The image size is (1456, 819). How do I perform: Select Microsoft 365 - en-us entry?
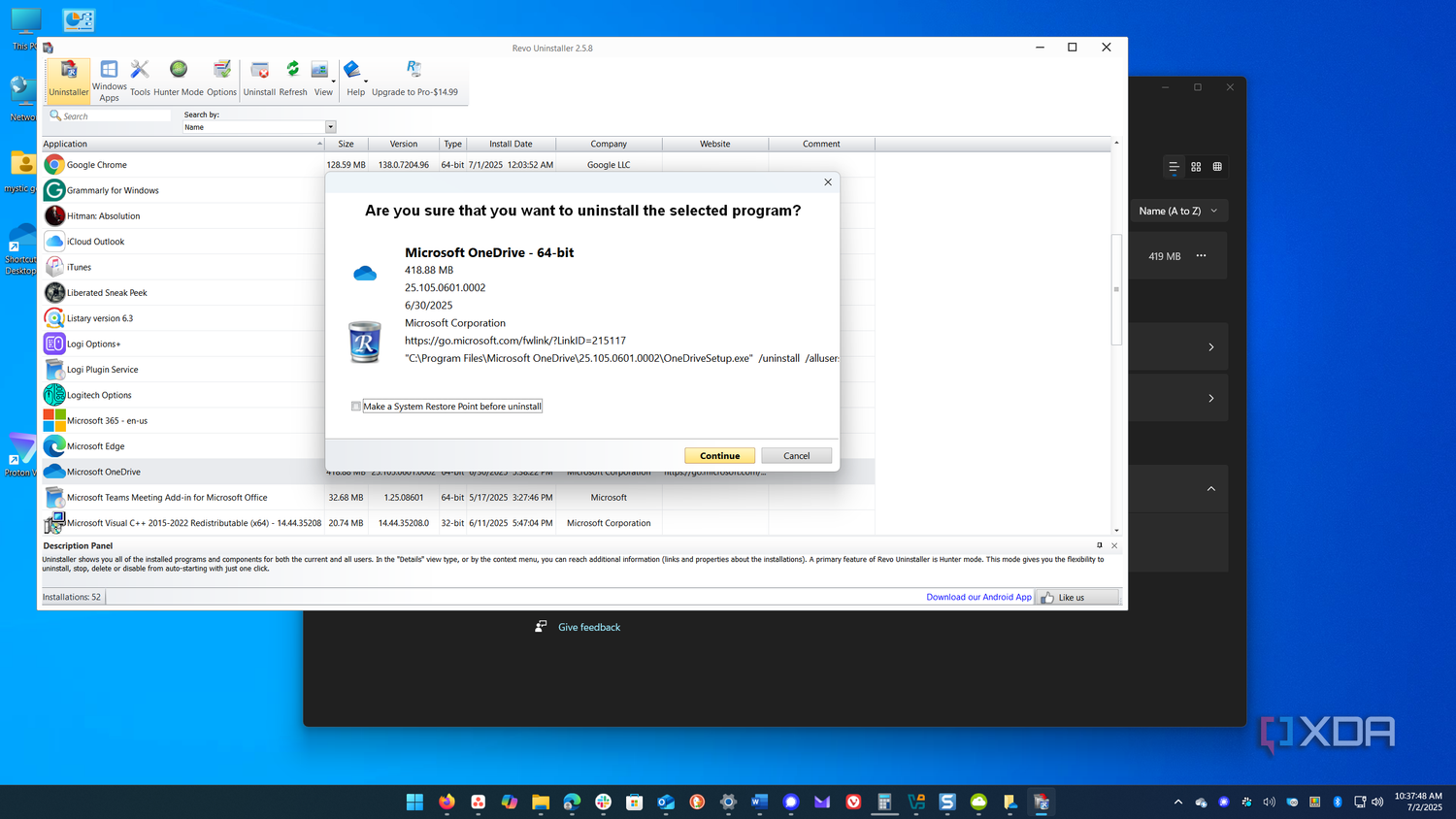pos(182,420)
